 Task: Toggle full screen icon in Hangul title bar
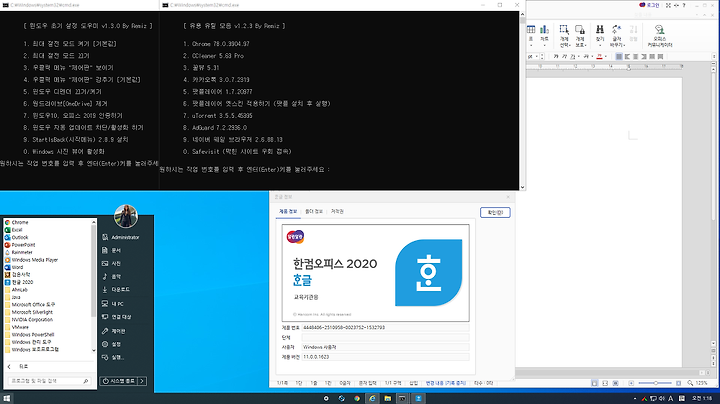pos(668,5)
